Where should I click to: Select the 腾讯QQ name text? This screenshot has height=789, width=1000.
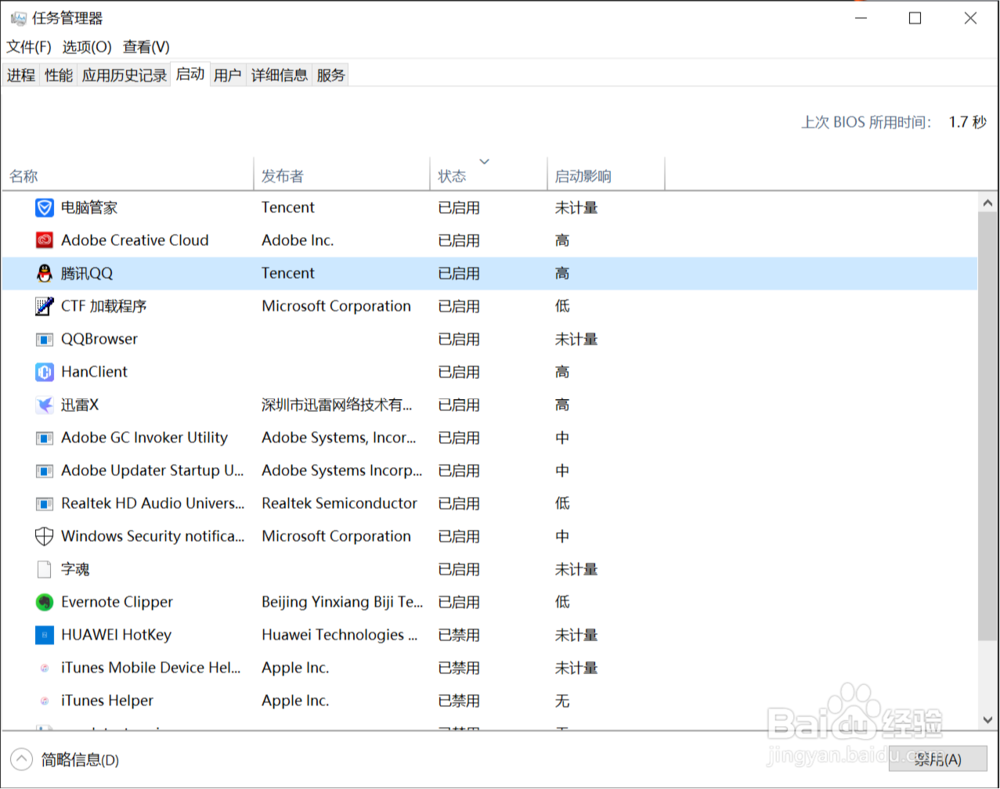coord(87,274)
